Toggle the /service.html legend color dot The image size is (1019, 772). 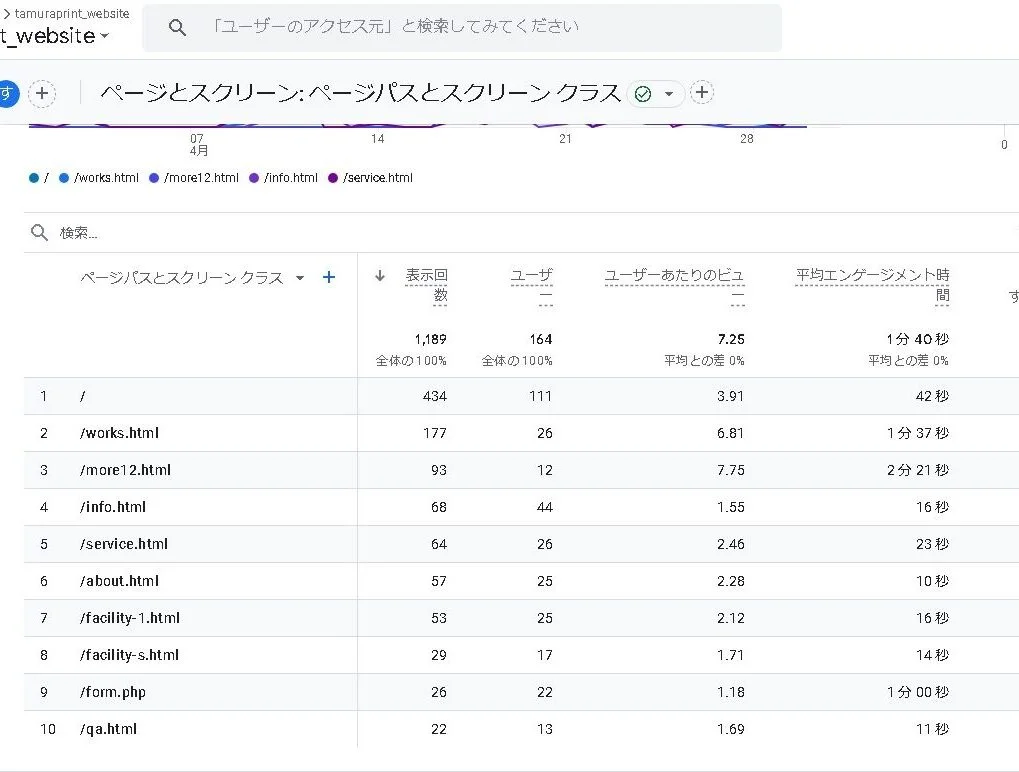point(333,178)
